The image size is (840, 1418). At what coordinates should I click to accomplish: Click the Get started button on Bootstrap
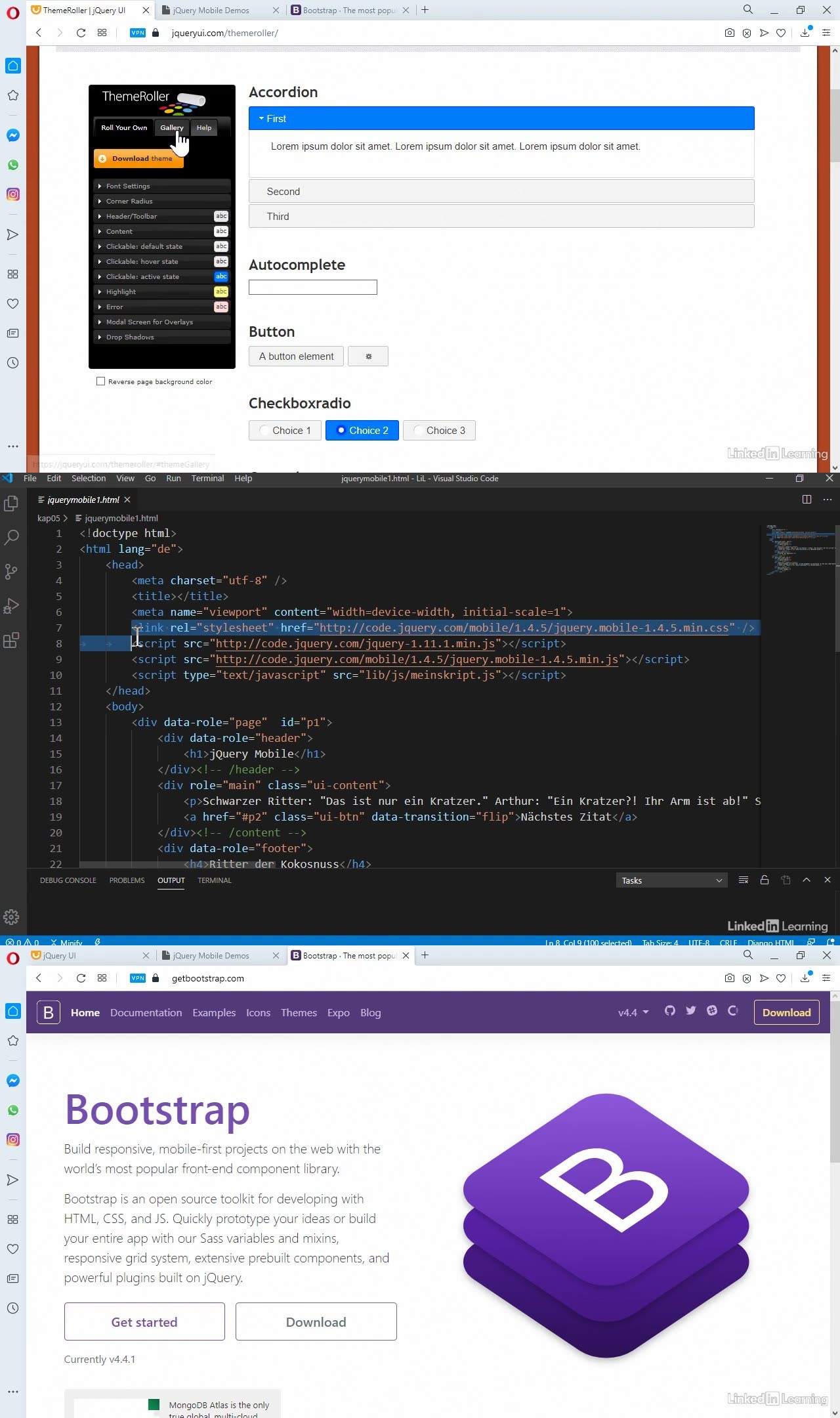(144, 1322)
